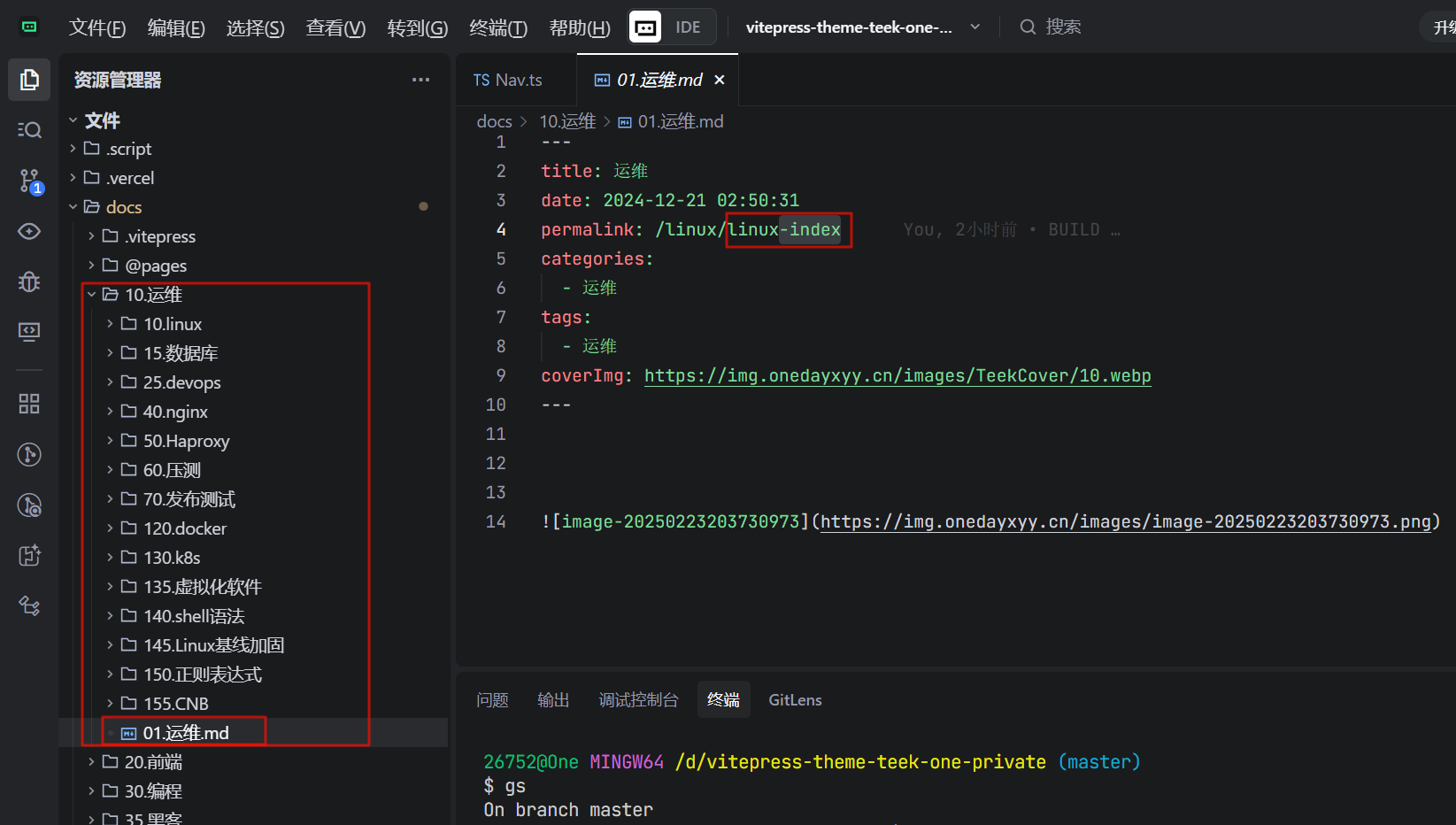Switch to the GitLens panel tab
The width and height of the screenshot is (1456, 825).
795,700
